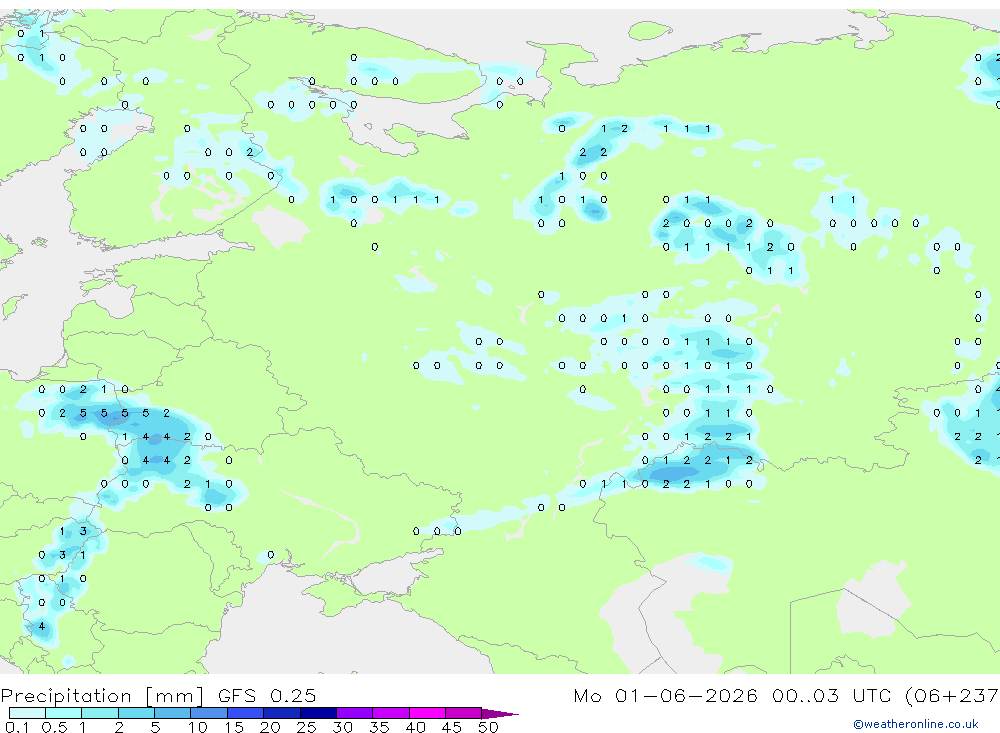This screenshot has width=1000, height=733.
Task: Click the legend scale label "25"
Action: pos(306,727)
